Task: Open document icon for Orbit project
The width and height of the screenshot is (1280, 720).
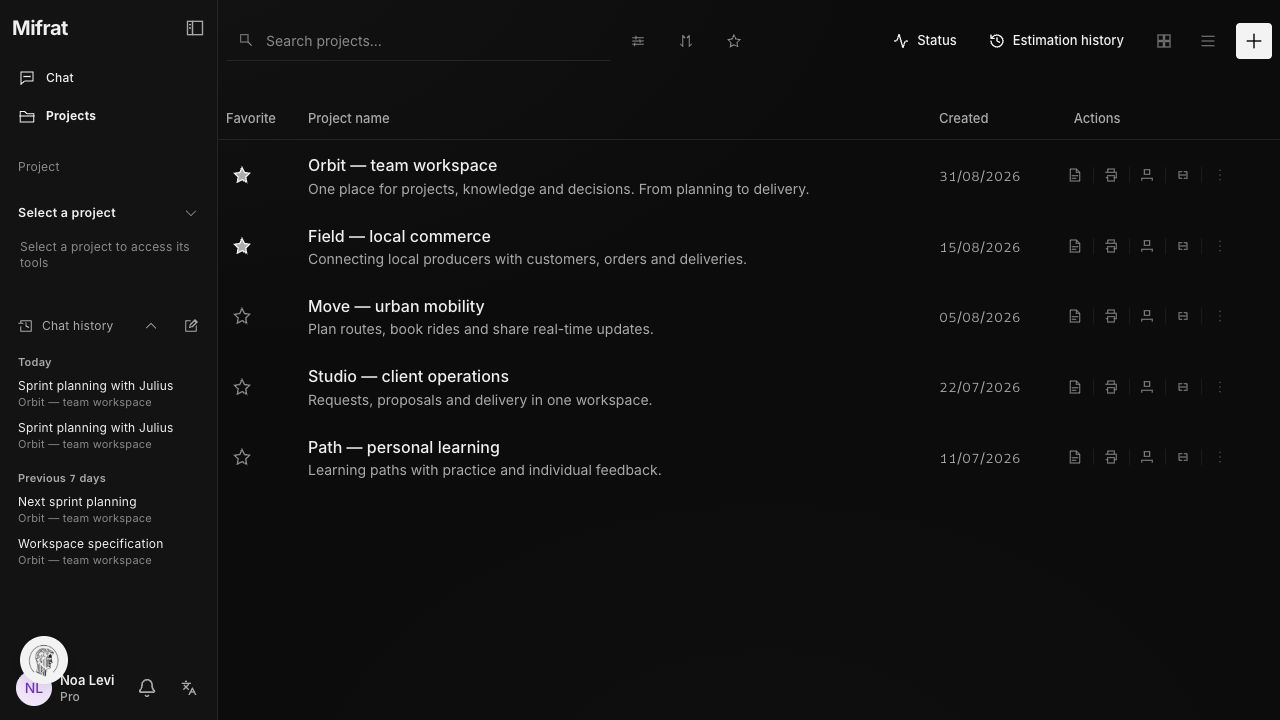Action: 1075,176
